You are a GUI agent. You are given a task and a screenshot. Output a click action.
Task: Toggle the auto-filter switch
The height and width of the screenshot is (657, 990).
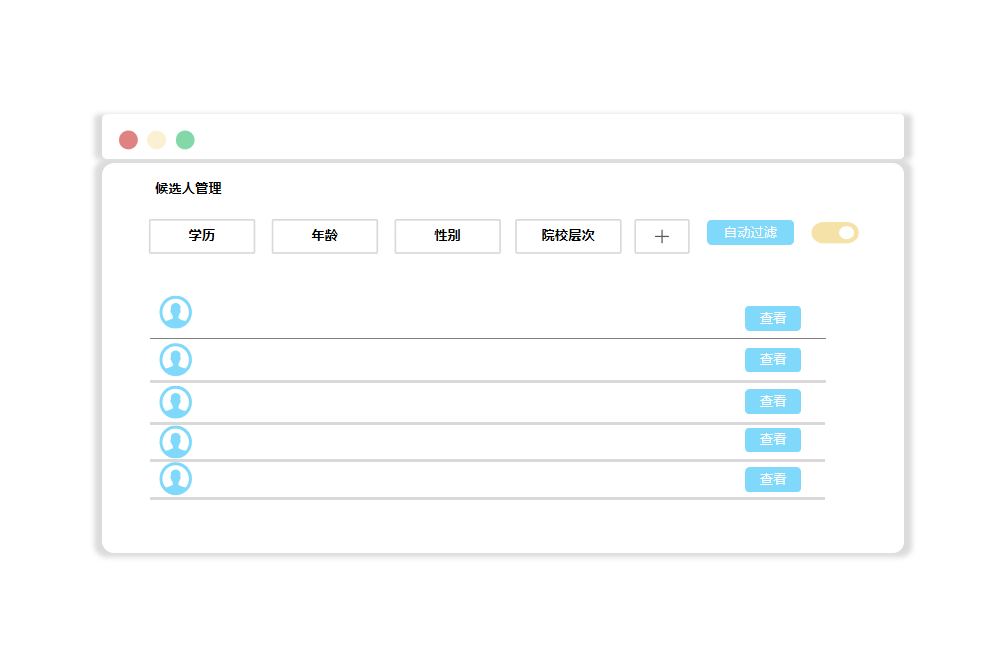(835, 233)
